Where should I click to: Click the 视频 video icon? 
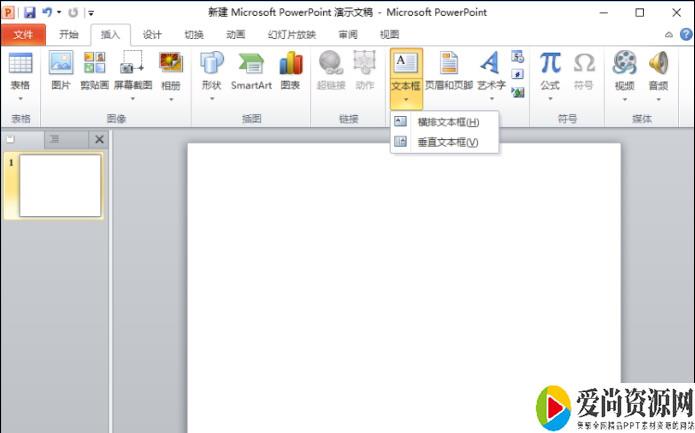pos(624,65)
